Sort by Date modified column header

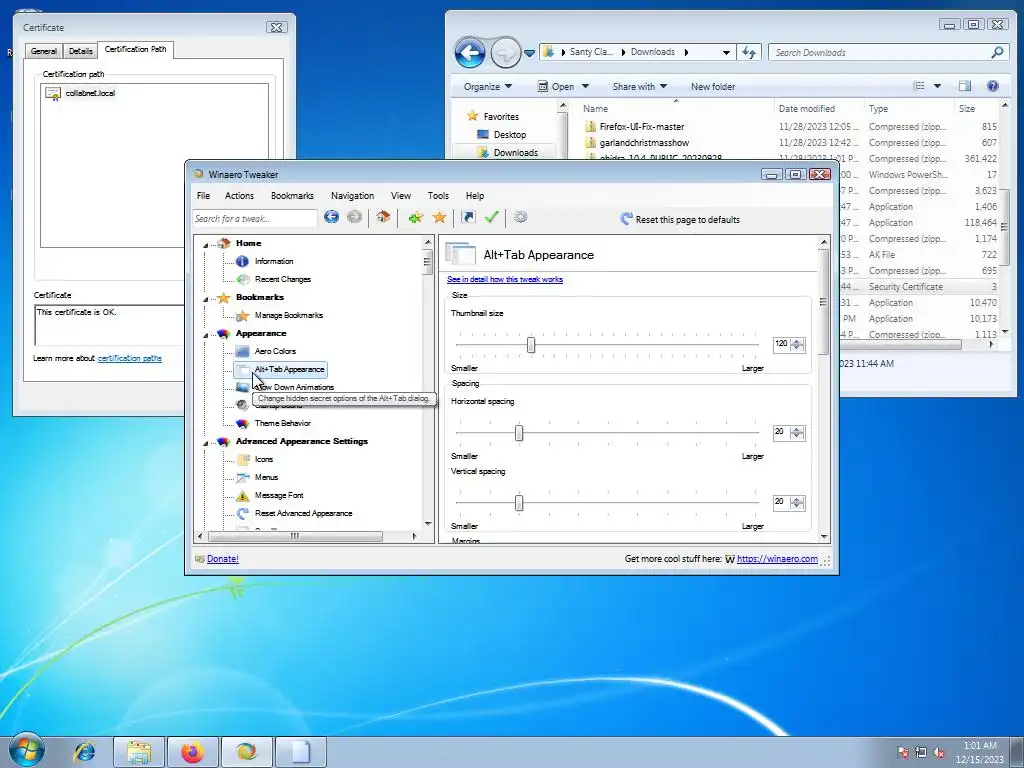coord(807,109)
